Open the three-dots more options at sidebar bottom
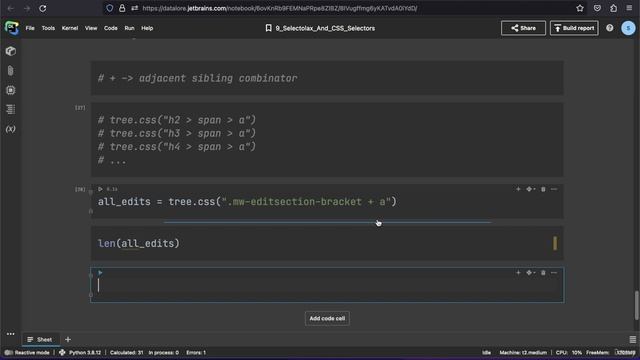The width and height of the screenshot is (640, 360). click(11, 334)
